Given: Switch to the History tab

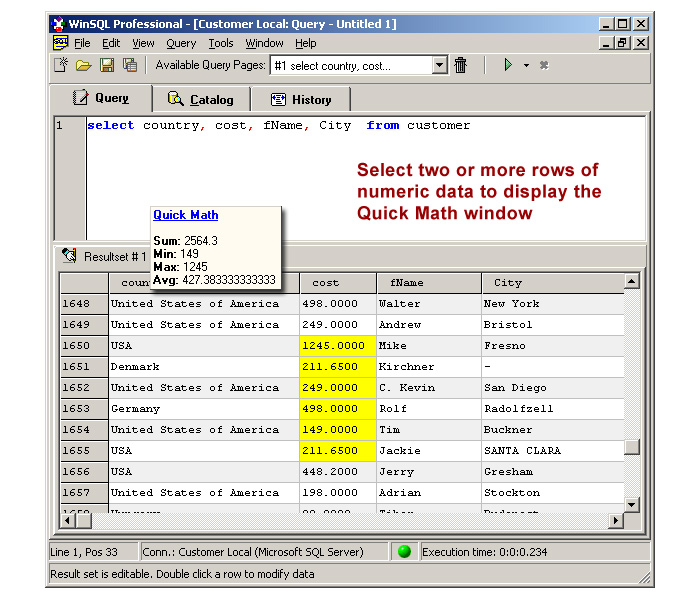Looking at the screenshot, I should 301,99.
